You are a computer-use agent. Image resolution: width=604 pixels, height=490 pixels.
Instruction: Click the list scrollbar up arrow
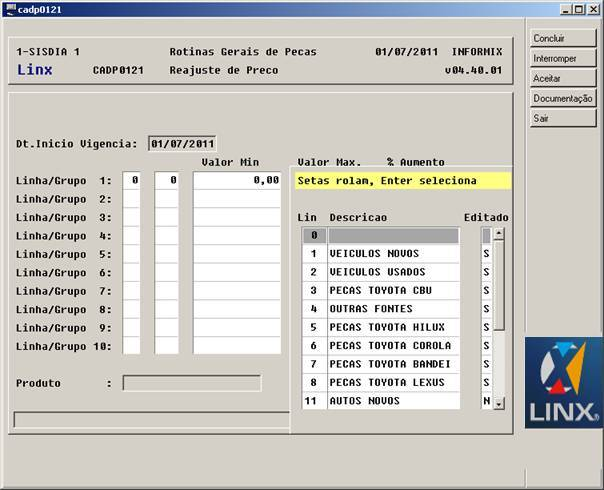499,233
